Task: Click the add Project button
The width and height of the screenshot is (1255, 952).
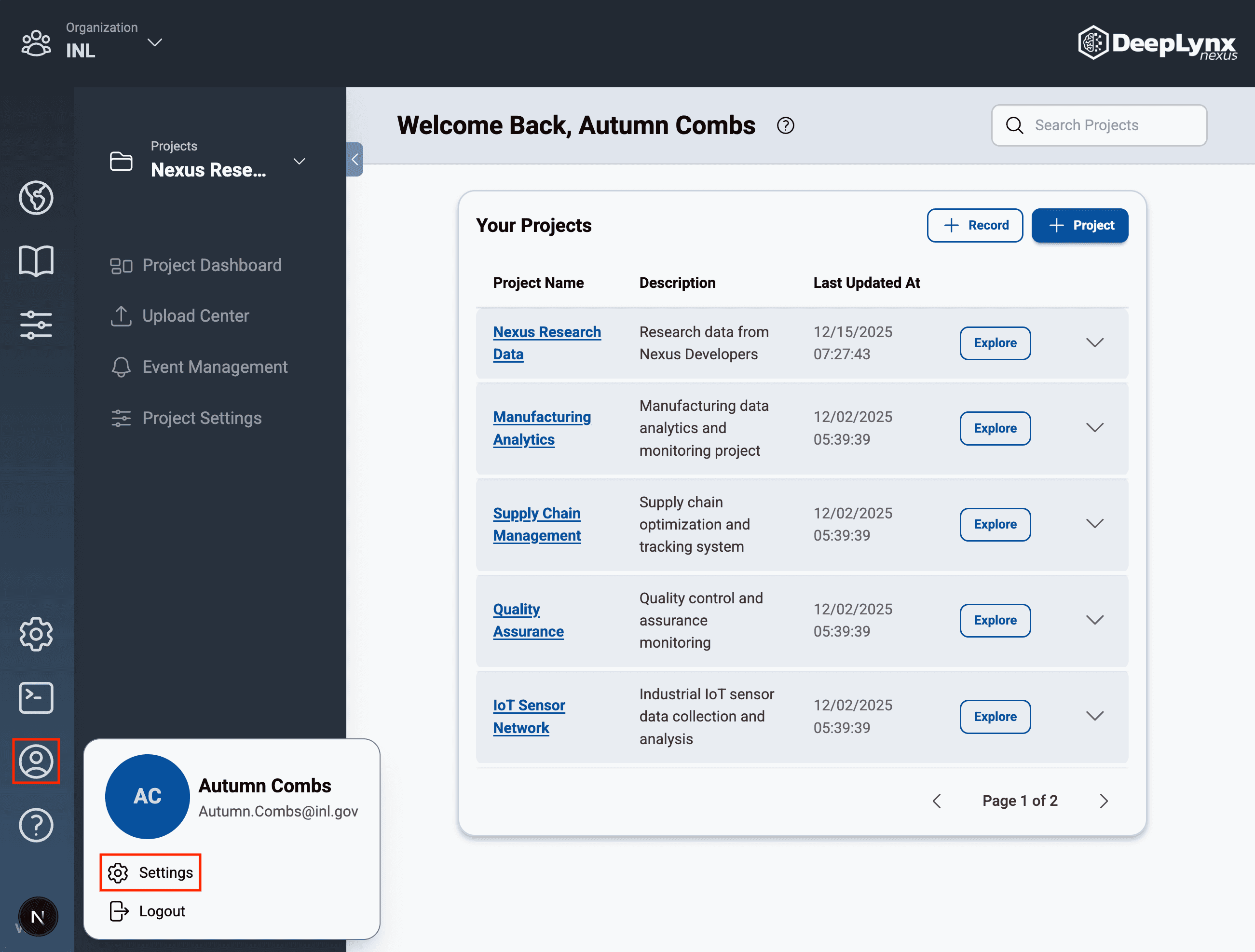Action: (x=1079, y=225)
